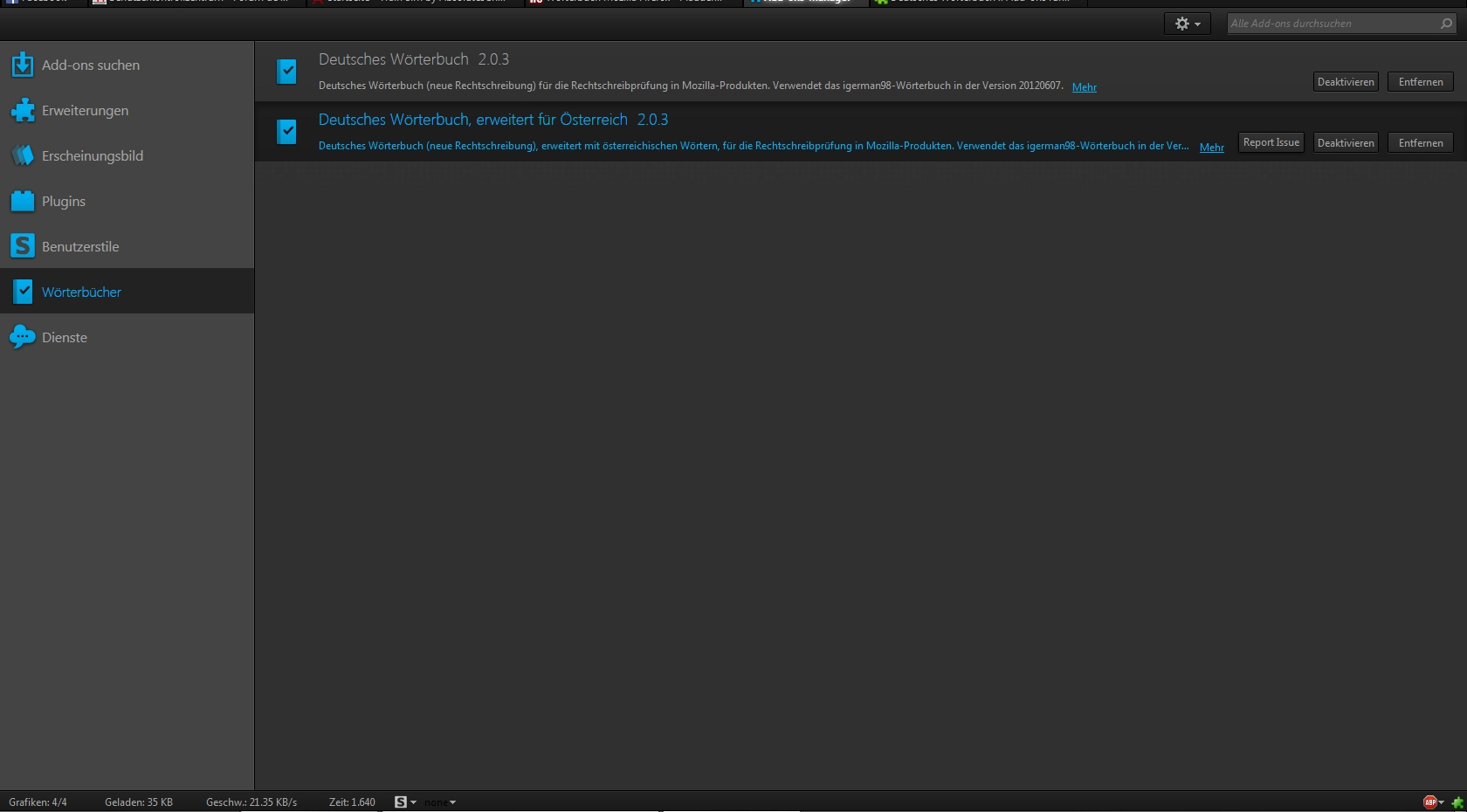1467x812 pixels.
Task: Open Mehr link for the Österreich dictionary
Action: coord(1212,148)
